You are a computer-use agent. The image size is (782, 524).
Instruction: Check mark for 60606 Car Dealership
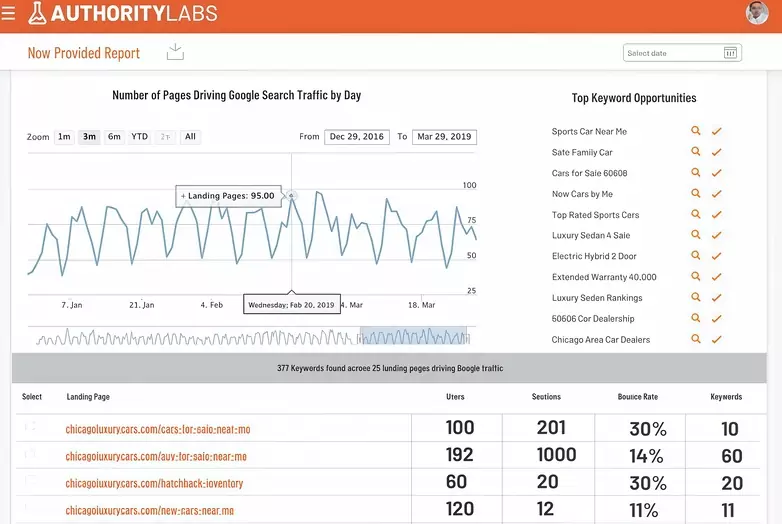pyautogui.click(x=717, y=319)
